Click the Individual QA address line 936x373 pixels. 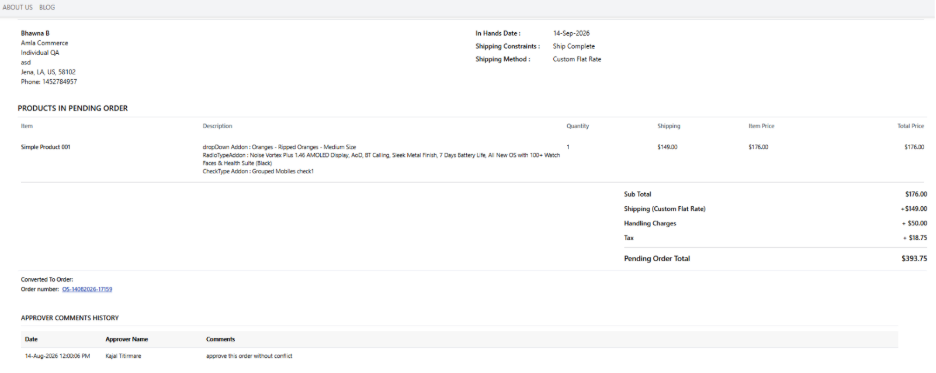pos(40,53)
